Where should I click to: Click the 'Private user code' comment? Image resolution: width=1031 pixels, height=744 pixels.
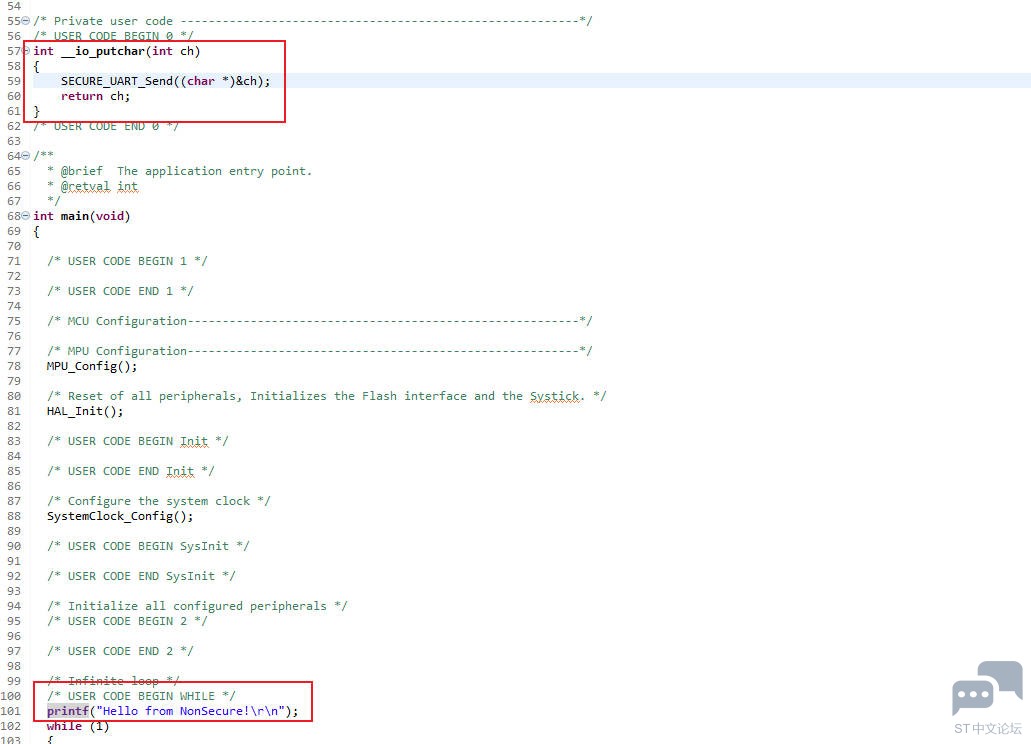pyautogui.click(x=313, y=21)
